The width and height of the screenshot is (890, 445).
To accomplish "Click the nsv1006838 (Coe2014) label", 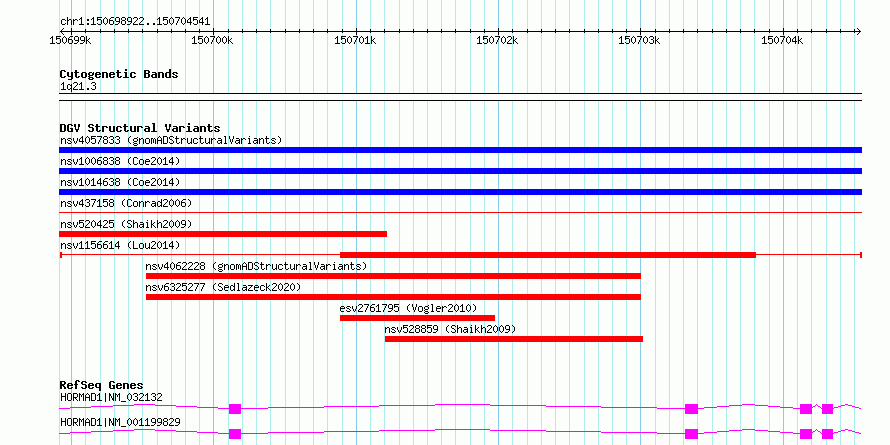I will [120, 161].
